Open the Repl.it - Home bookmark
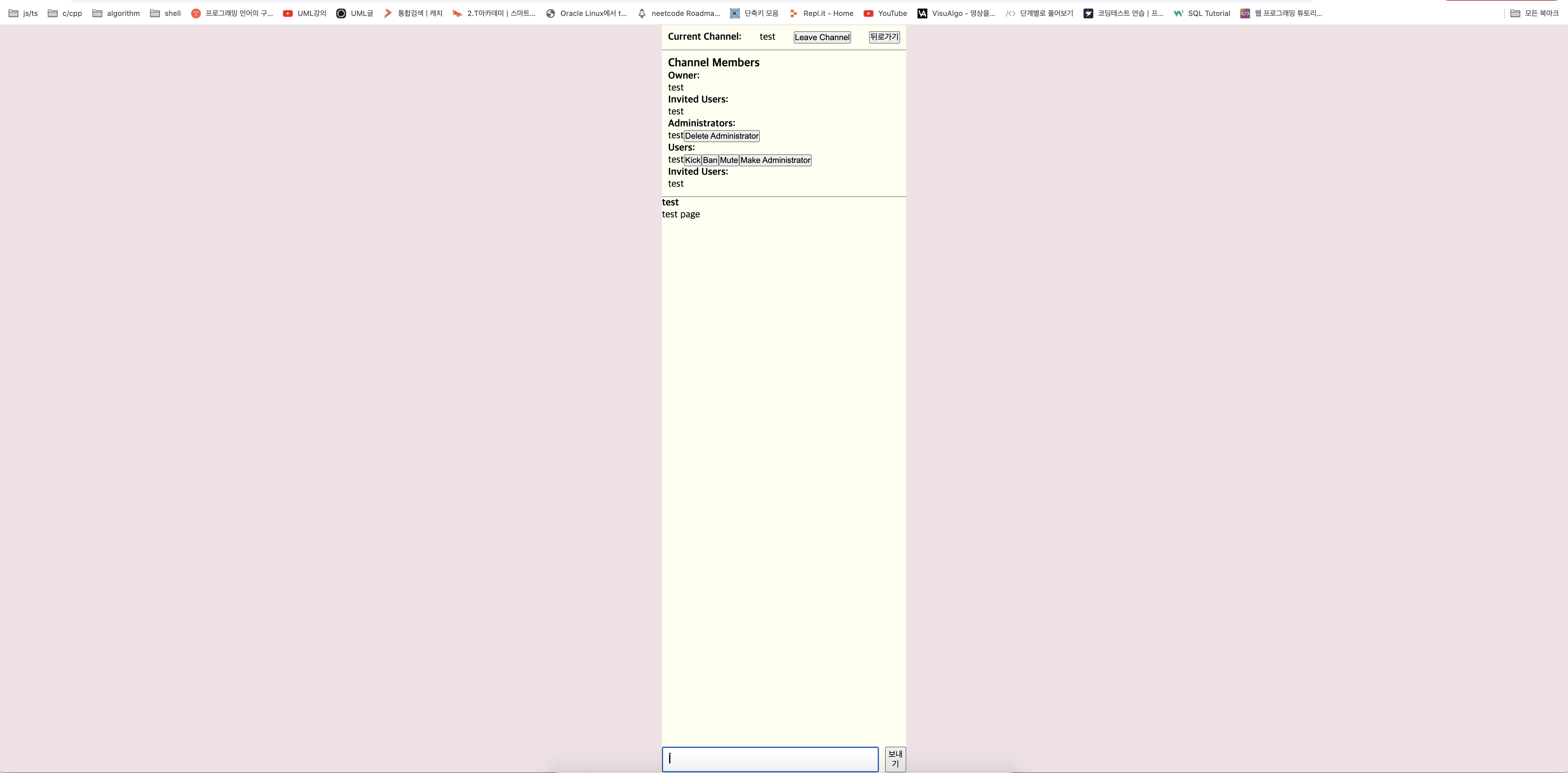 coord(821,13)
